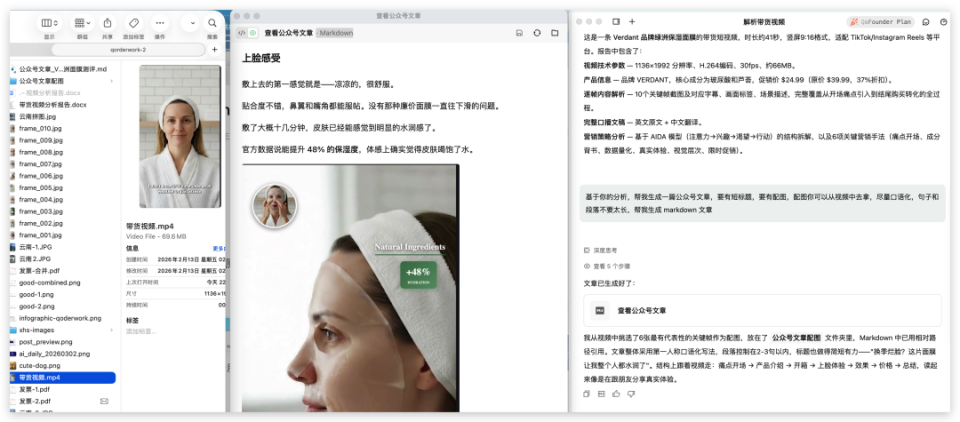Open the 查看公众号文章 file card

click(762, 311)
